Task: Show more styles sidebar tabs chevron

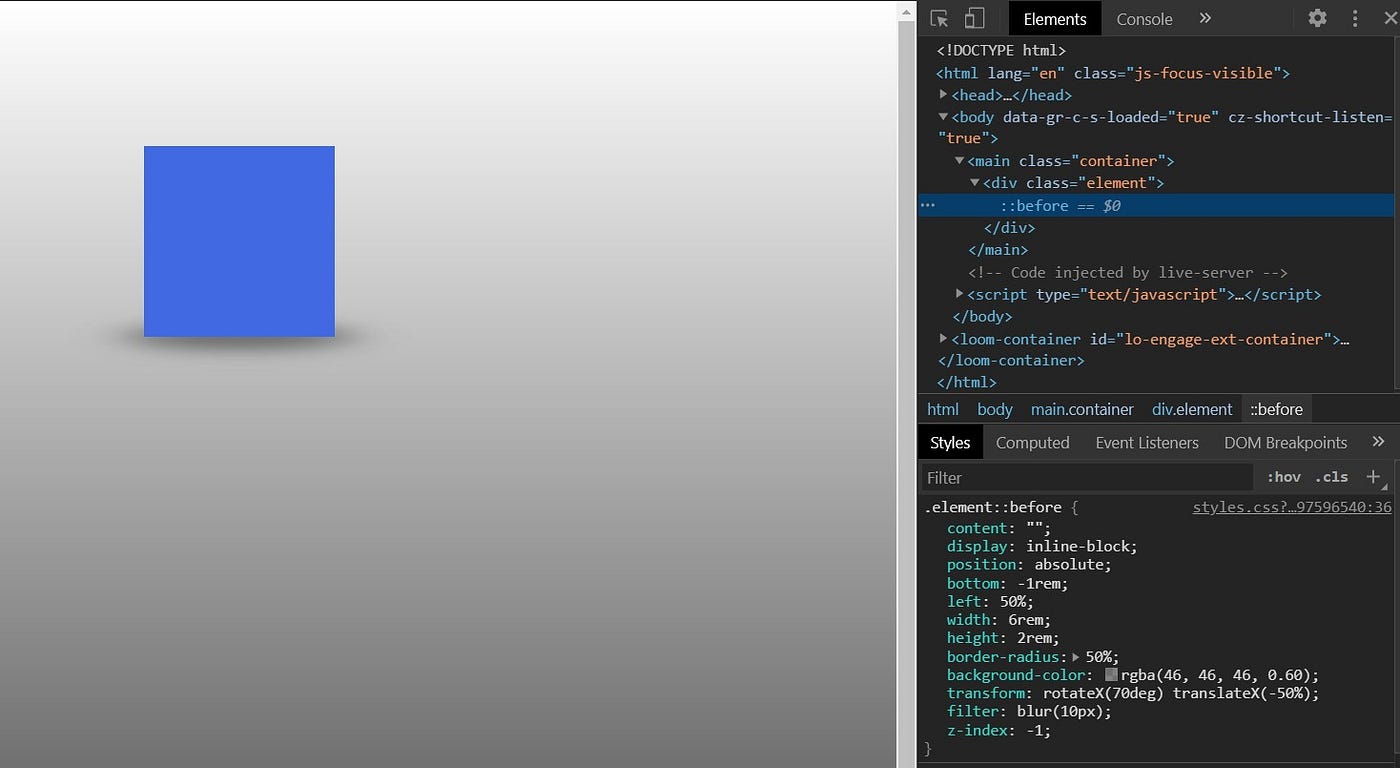Action: click(x=1378, y=441)
